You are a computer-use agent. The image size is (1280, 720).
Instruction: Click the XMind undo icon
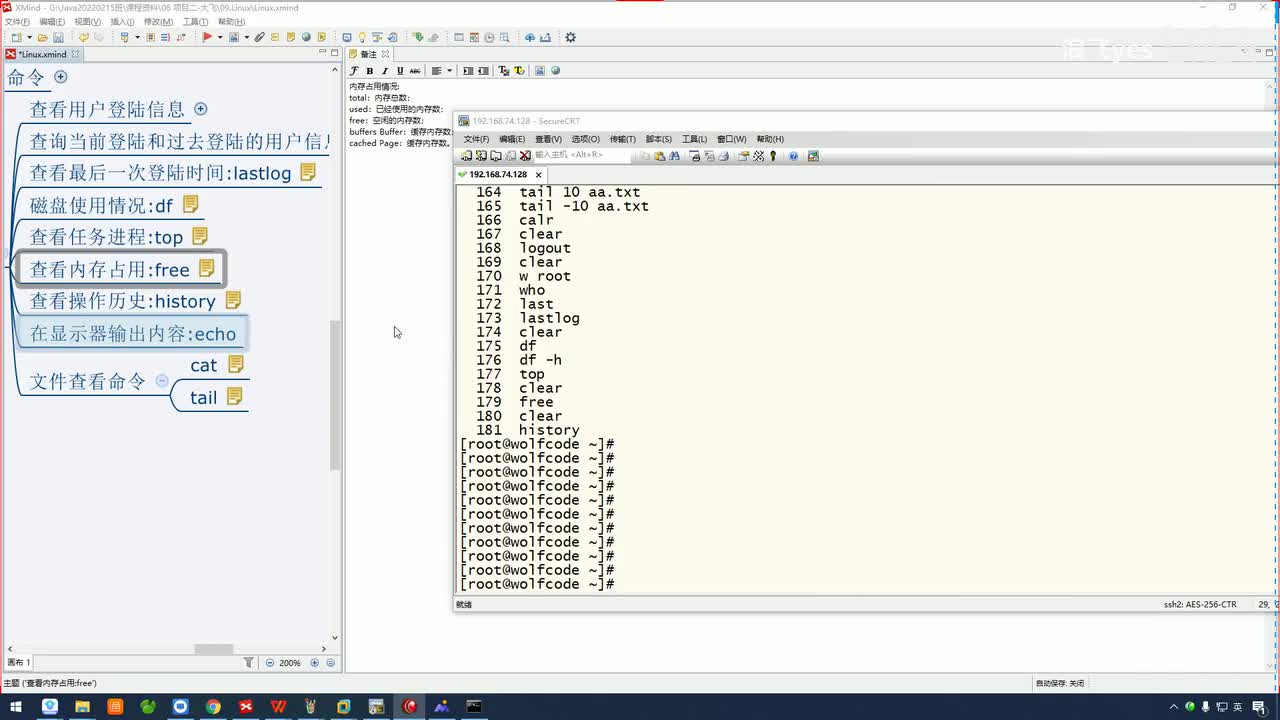coord(84,38)
